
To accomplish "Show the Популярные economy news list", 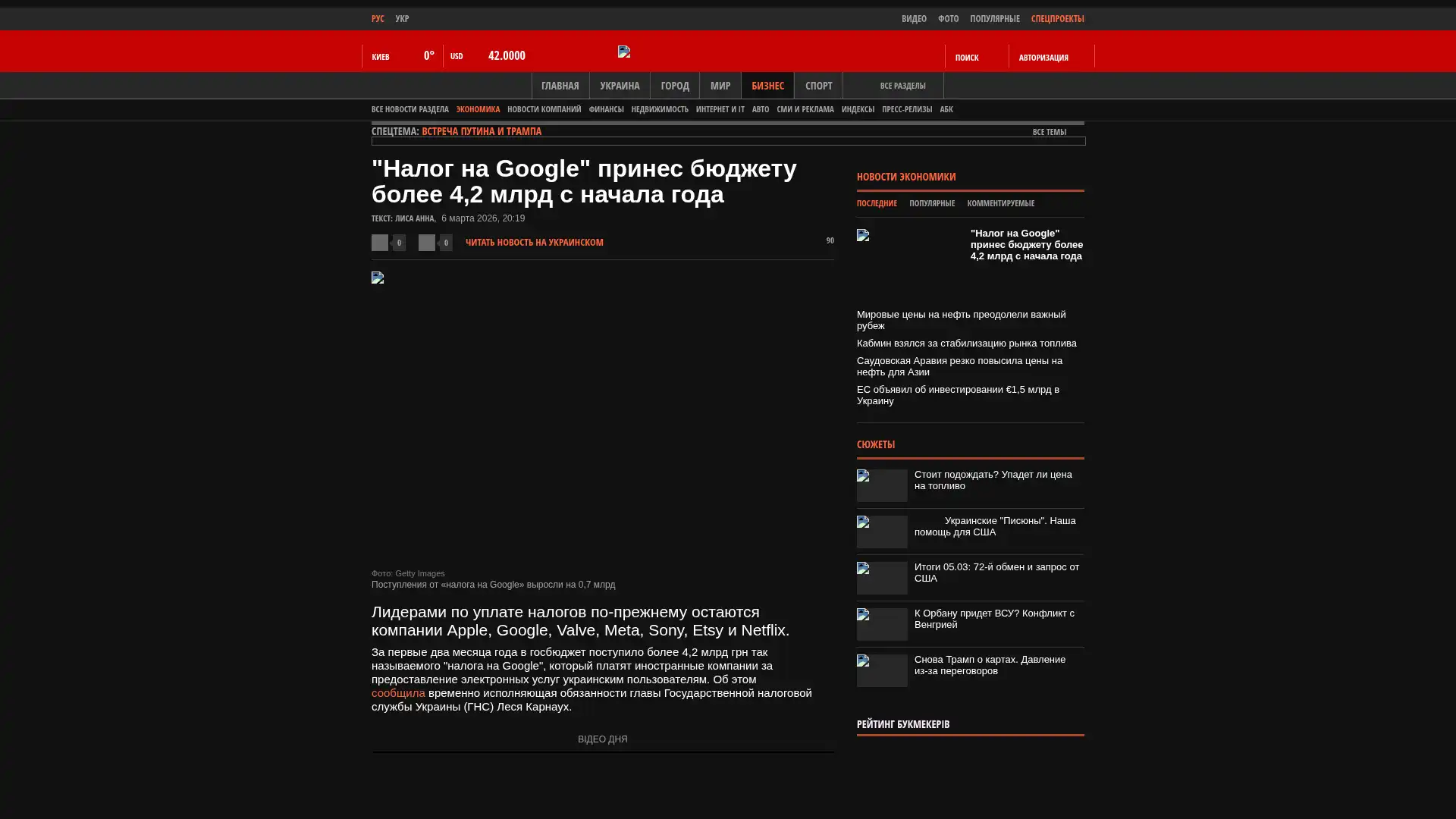I will tap(931, 204).
